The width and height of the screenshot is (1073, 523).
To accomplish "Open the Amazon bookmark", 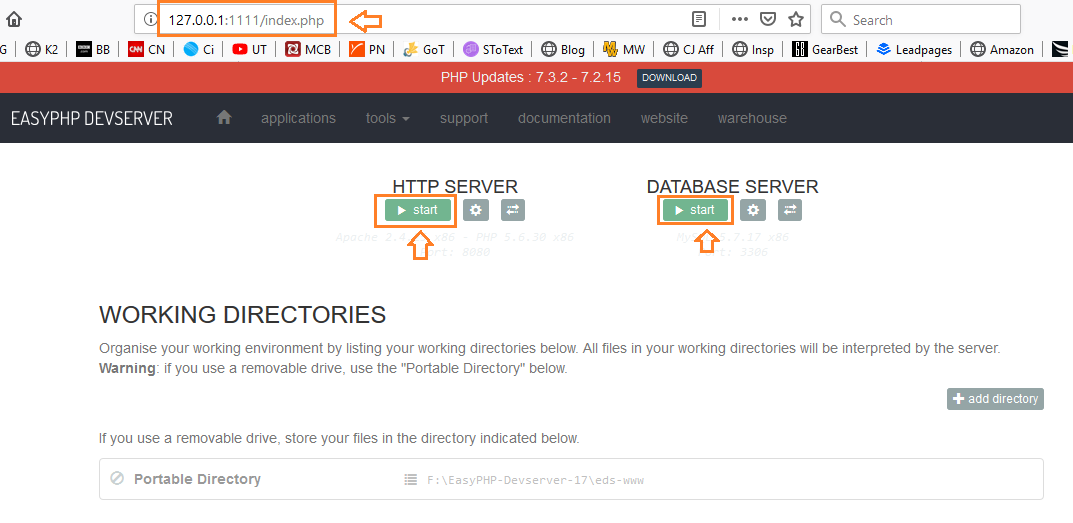I will (1003, 49).
